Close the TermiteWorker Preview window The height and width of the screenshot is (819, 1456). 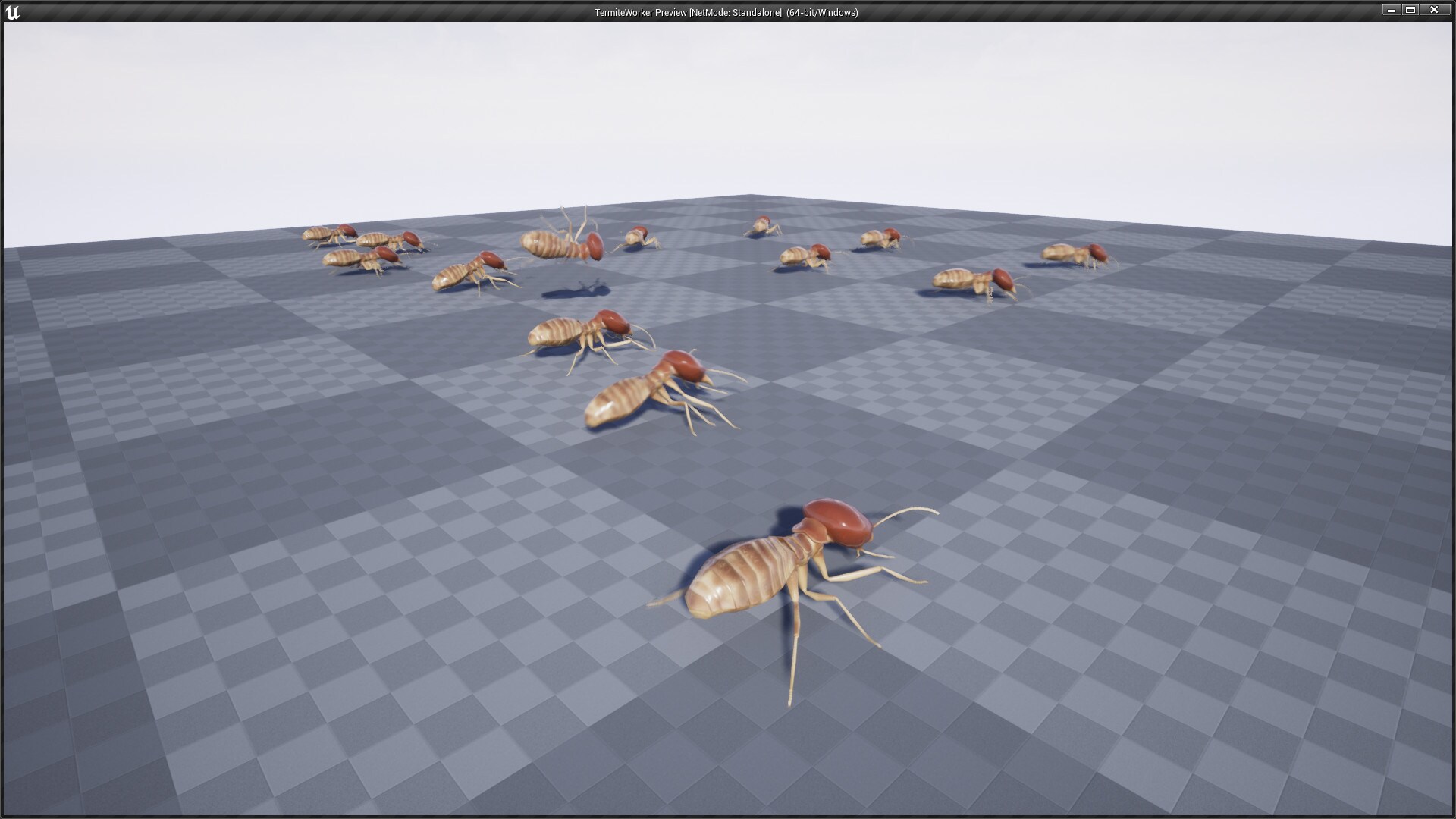(1433, 11)
